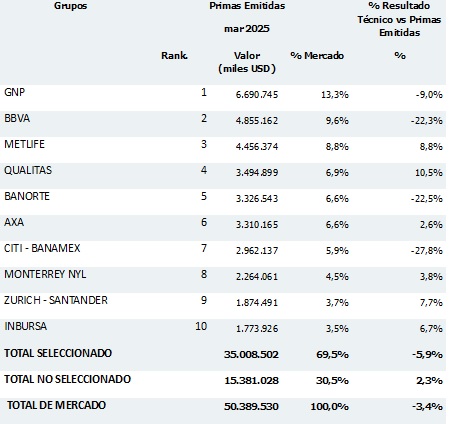449x424 pixels.
Task: Click the MONTERREY NYL group name
Action: [45, 274]
